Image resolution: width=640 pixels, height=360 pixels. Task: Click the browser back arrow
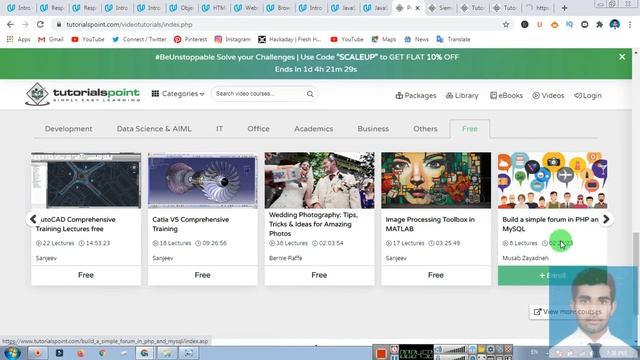(10, 24)
